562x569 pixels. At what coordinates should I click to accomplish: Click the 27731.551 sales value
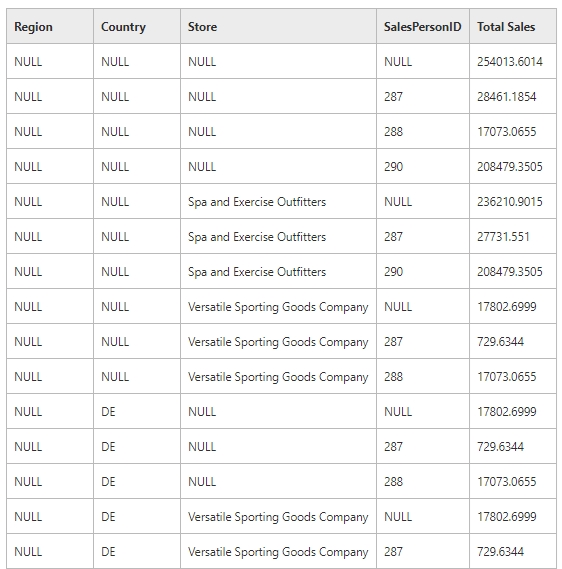tap(503, 237)
